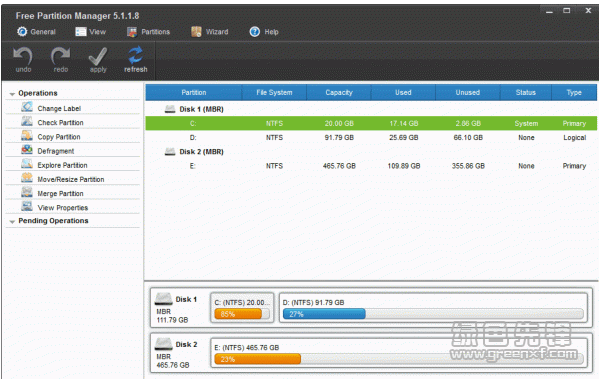Click the Help question mark icon

(x=255, y=32)
